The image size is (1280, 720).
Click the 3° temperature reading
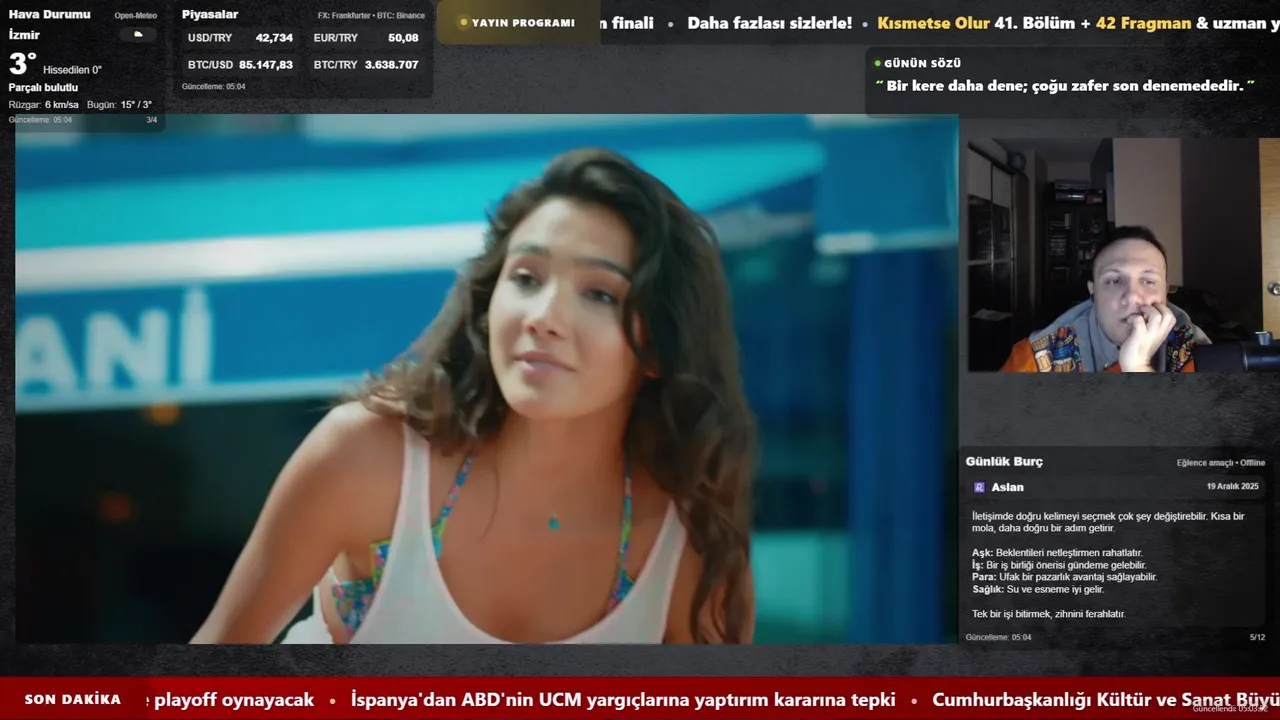[x=23, y=64]
